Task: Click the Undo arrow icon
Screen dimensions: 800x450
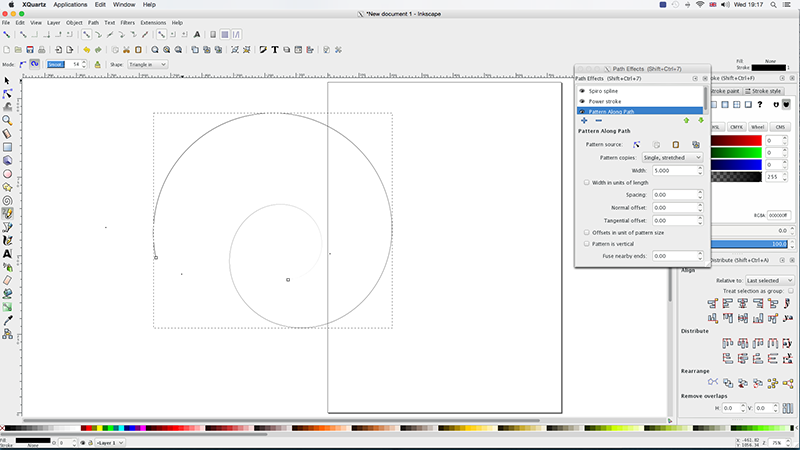Action: (86, 50)
